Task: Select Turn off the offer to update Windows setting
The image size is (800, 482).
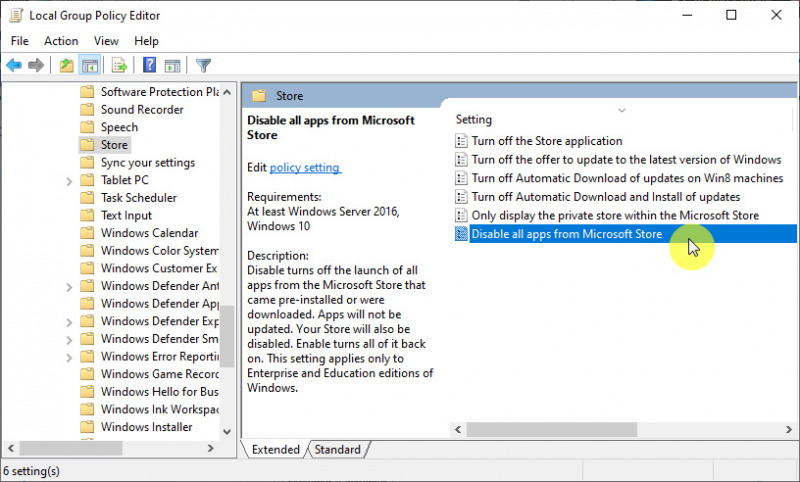Action: (x=626, y=160)
